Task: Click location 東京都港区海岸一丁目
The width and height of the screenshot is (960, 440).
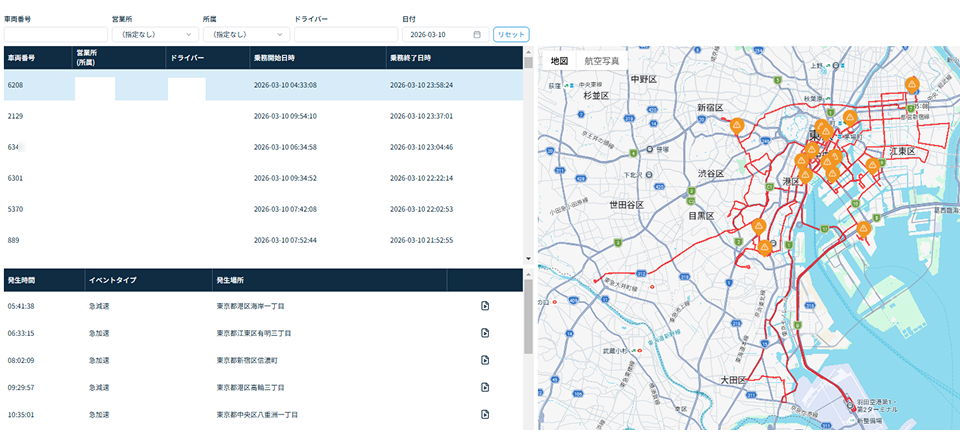Action: pos(250,306)
